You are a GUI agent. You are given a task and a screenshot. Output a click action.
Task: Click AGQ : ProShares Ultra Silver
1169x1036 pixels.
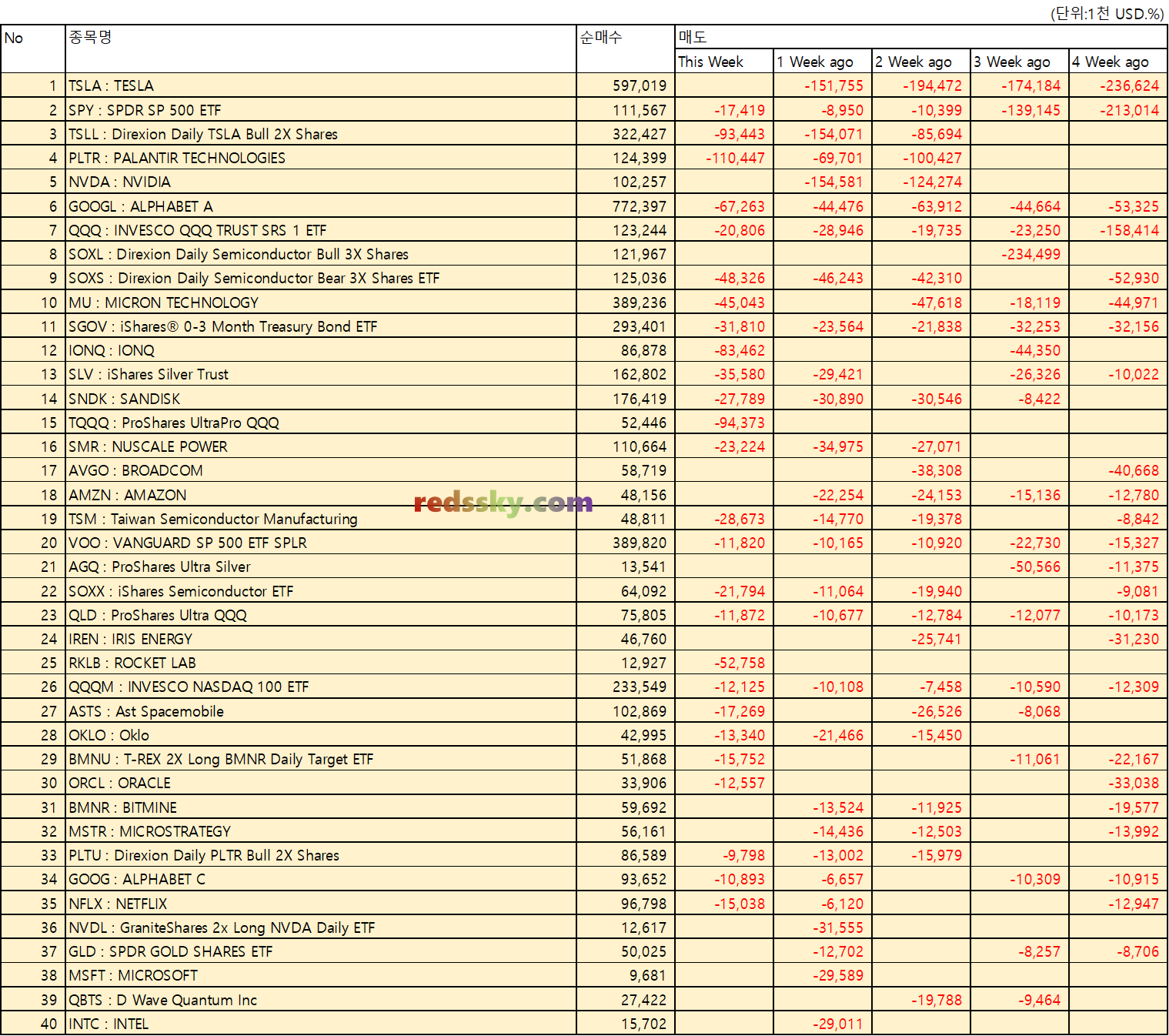[159, 566]
